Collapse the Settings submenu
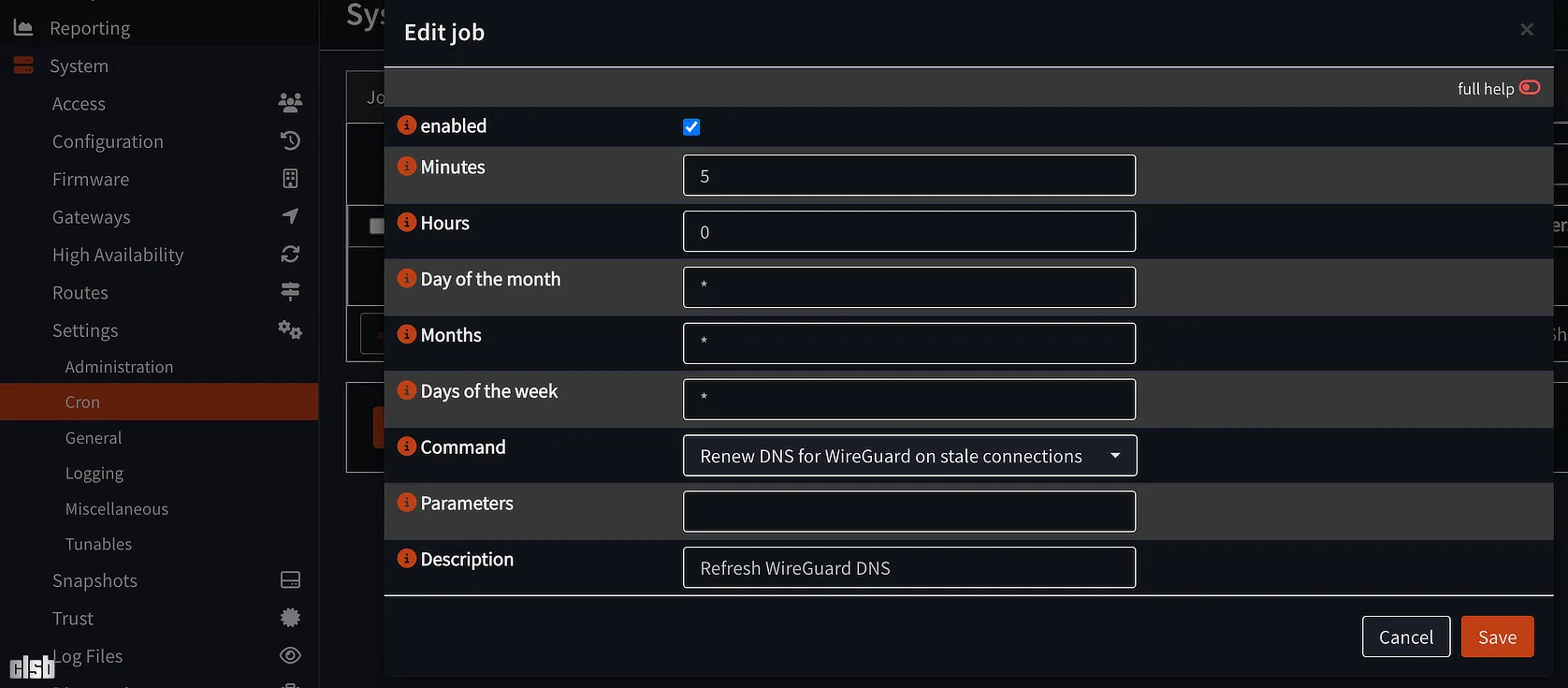The height and width of the screenshot is (688, 1568). click(x=85, y=330)
